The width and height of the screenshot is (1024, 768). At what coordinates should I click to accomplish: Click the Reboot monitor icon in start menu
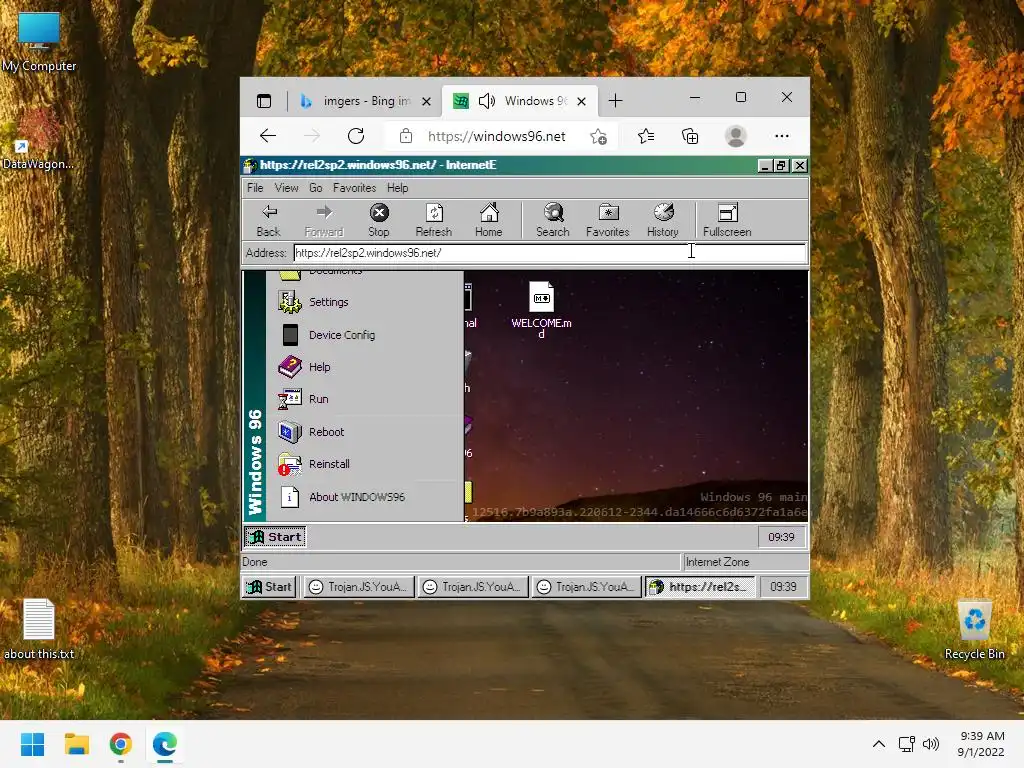coord(290,432)
